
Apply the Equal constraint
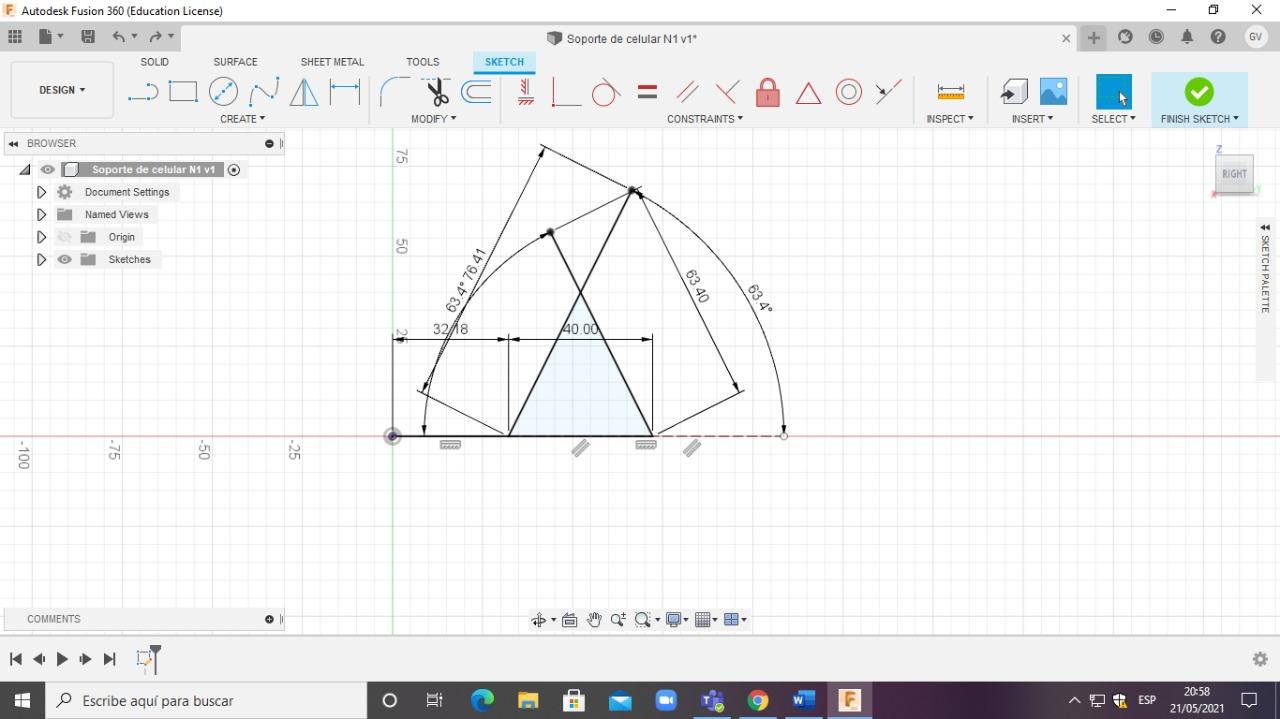coord(647,92)
